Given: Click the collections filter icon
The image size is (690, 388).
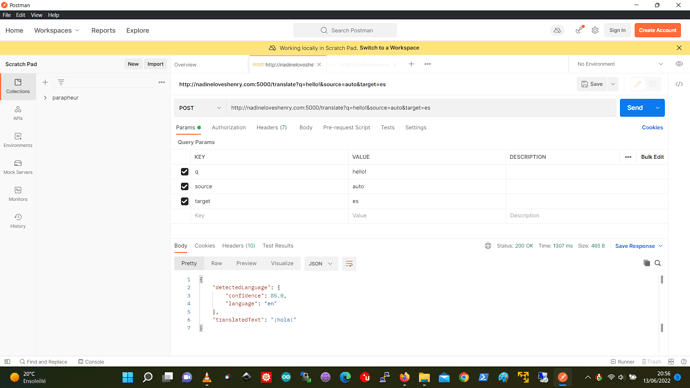Looking at the screenshot, I should click(x=61, y=82).
